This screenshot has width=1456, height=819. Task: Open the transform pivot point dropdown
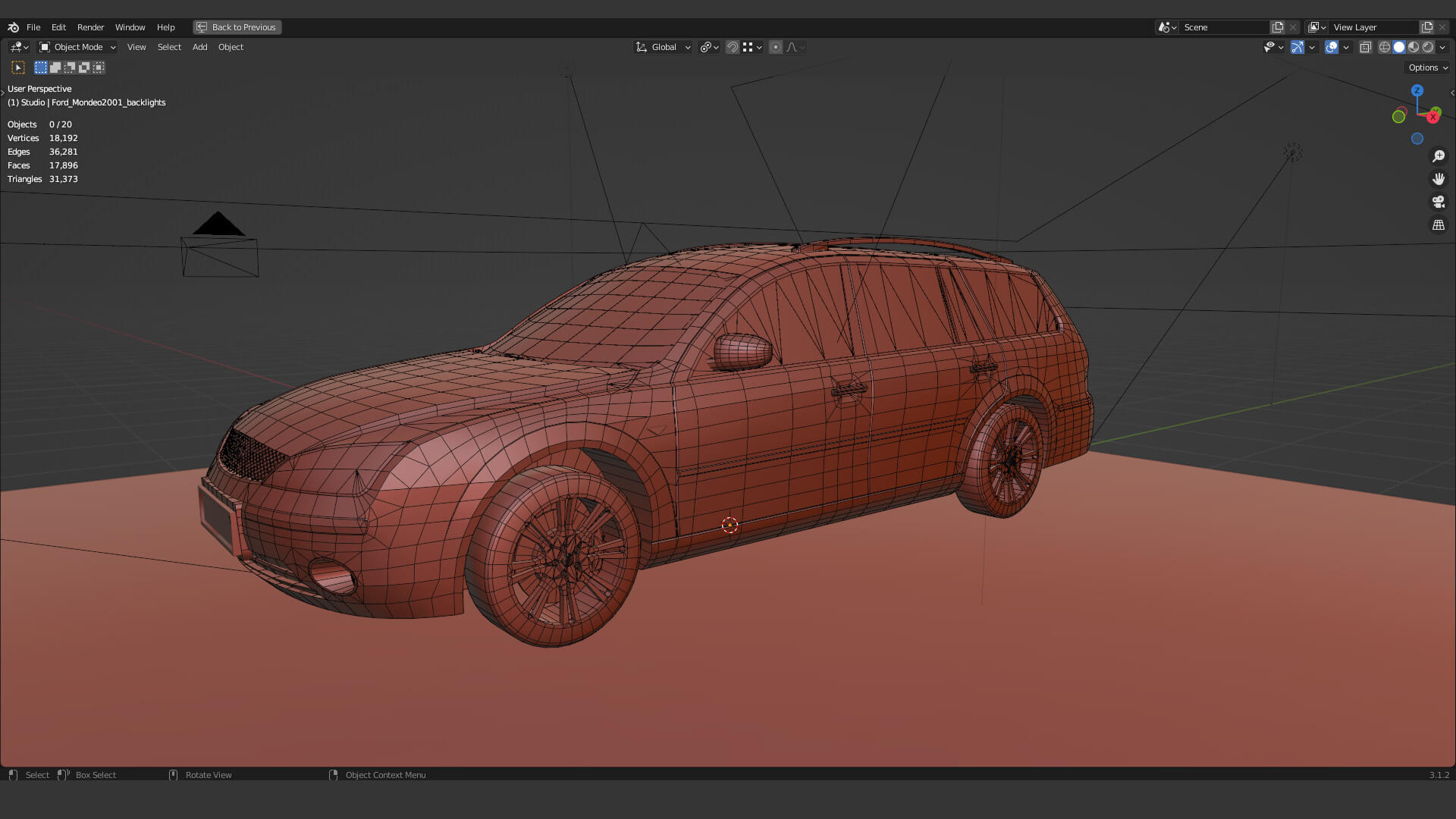pyautogui.click(x=709, y=47)
